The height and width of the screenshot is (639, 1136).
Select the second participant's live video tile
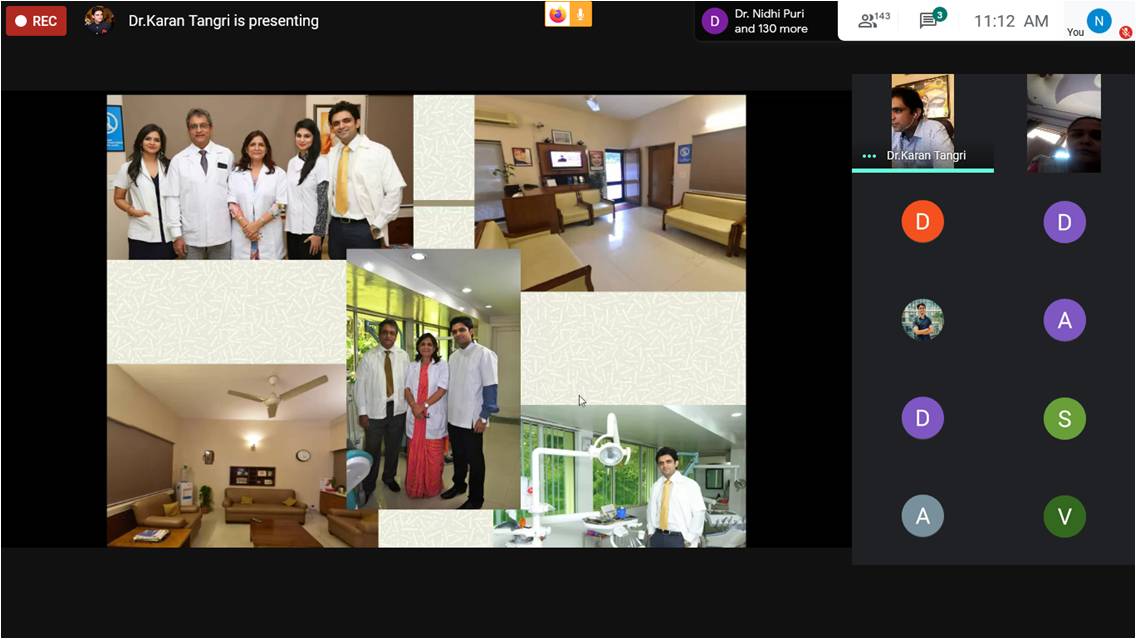pos(1063,122)
